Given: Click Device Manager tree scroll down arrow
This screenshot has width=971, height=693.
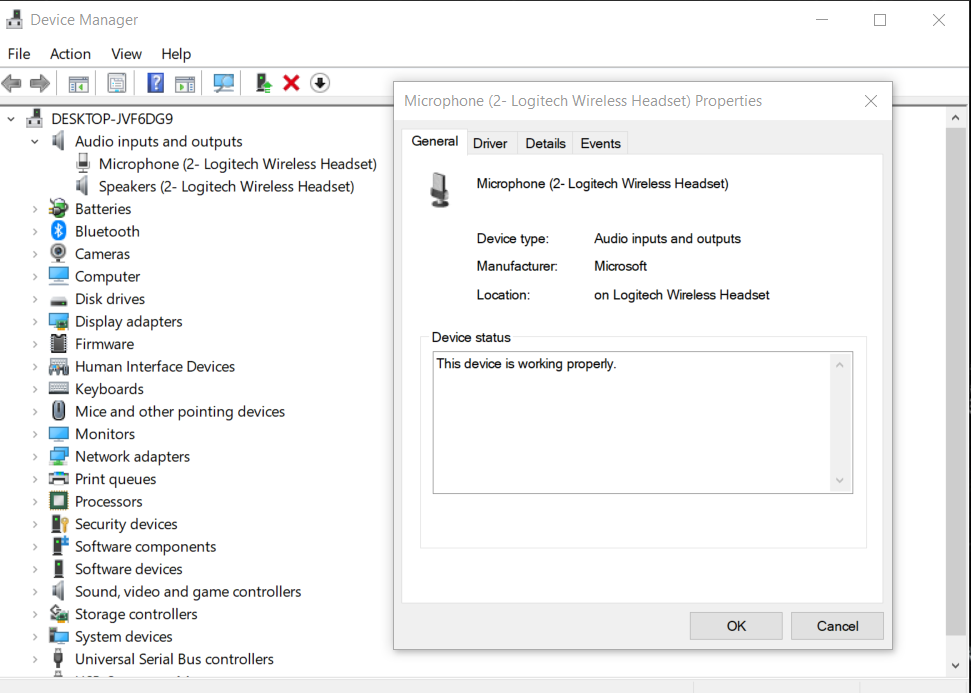Looking at the screenshot, I should tap(956, 666).
